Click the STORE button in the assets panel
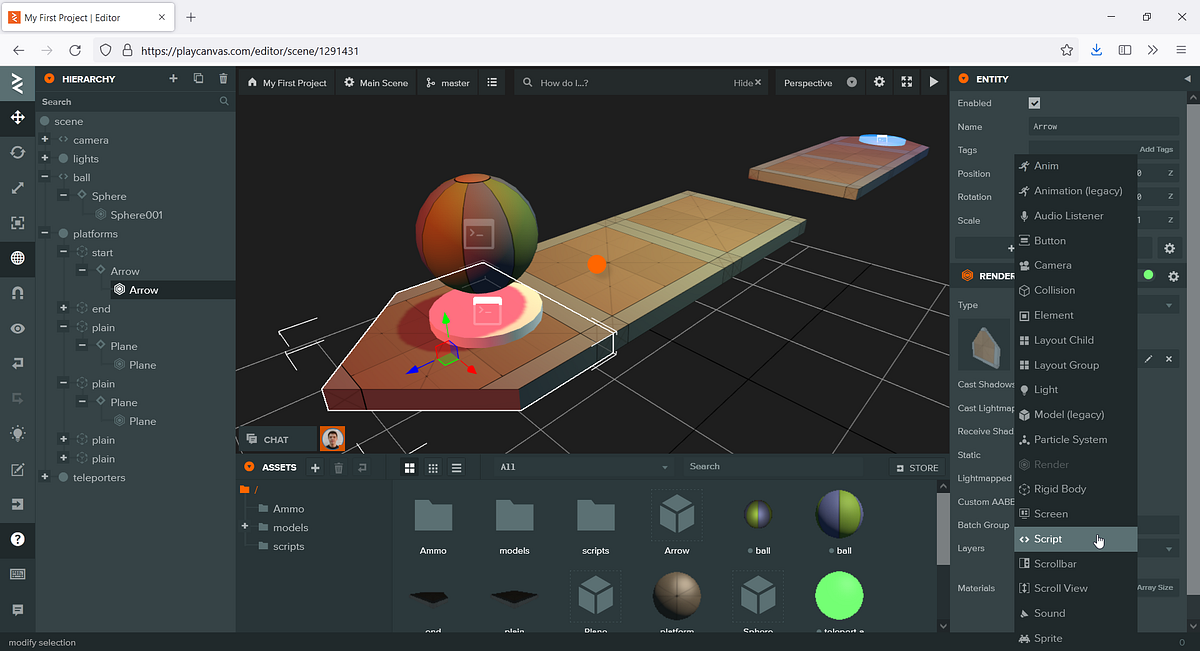 [917, 466]
